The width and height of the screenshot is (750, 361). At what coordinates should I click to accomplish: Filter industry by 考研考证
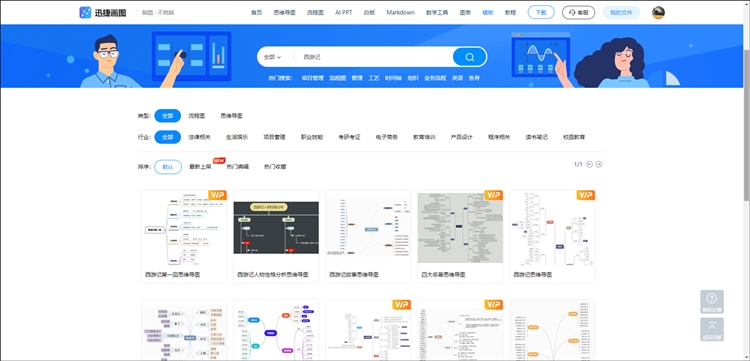coord(349,137)
